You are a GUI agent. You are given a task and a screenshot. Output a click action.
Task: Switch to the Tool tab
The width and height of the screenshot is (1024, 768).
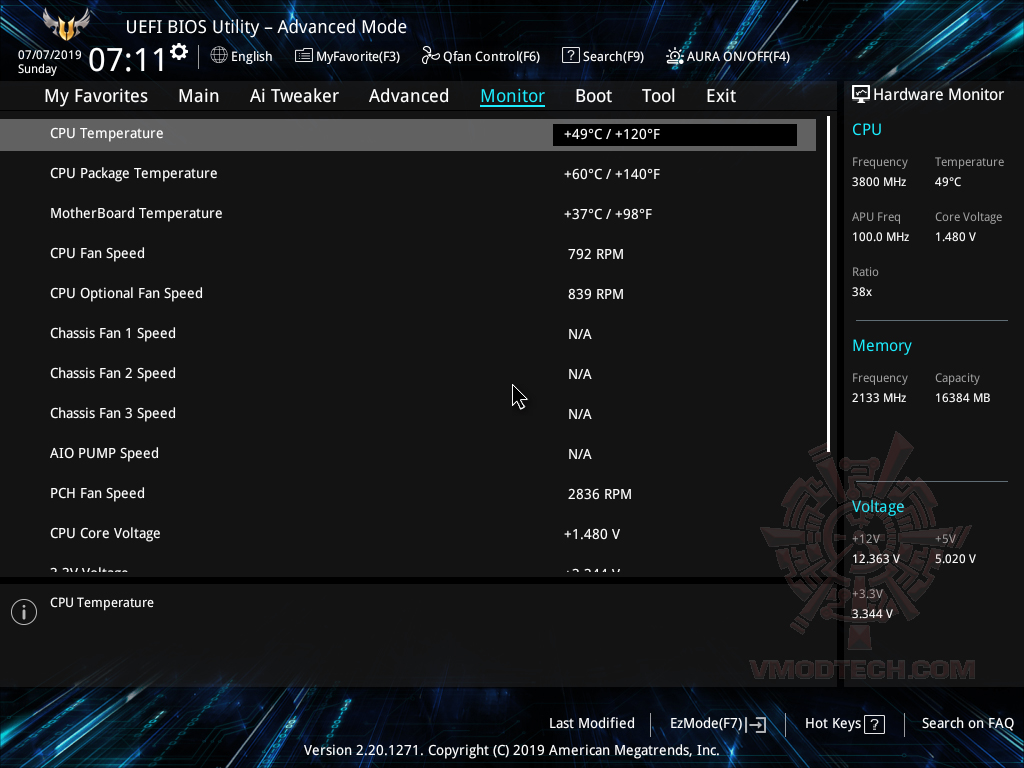click(x=658, y=96)
